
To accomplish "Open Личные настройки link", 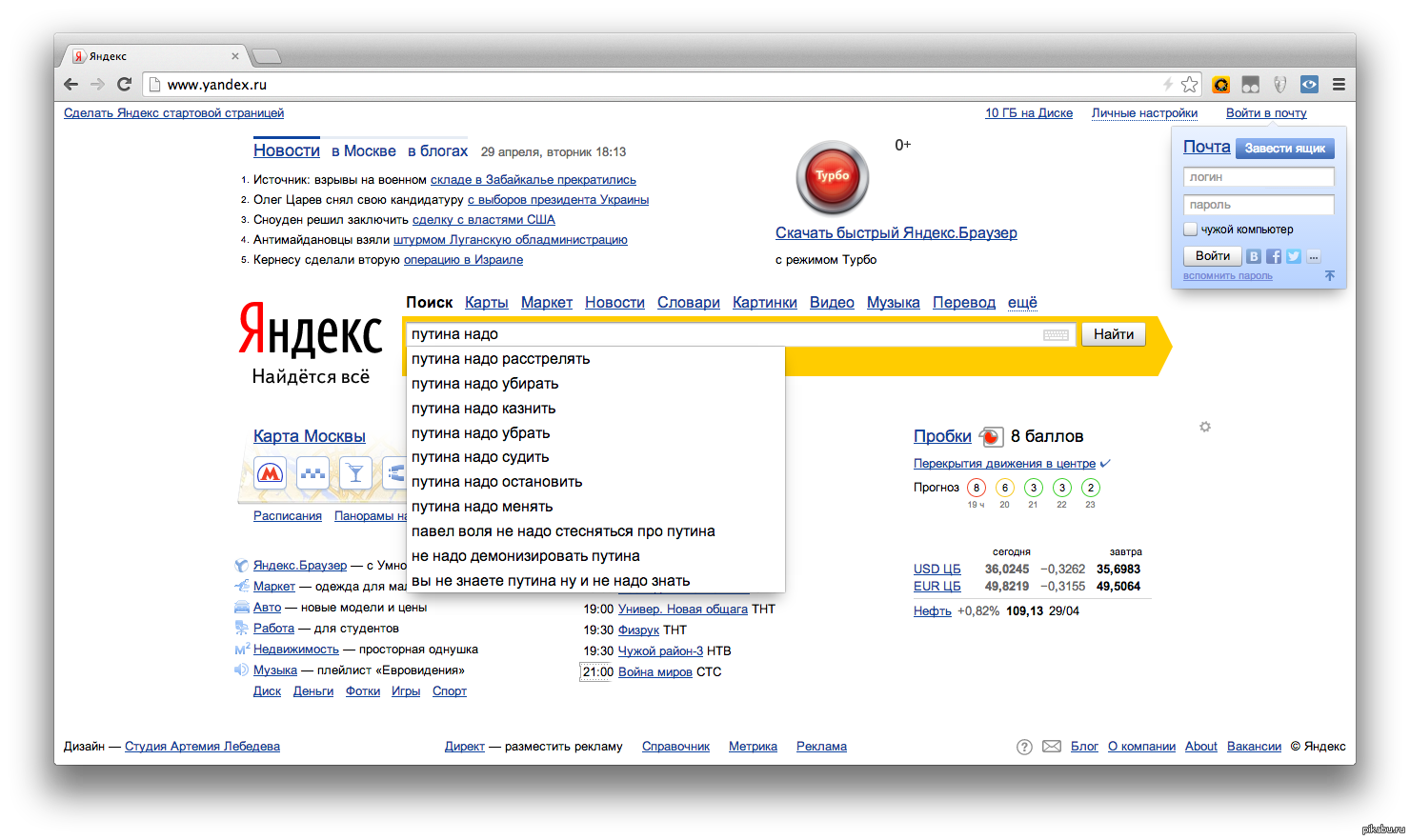I will (1144, 112).
